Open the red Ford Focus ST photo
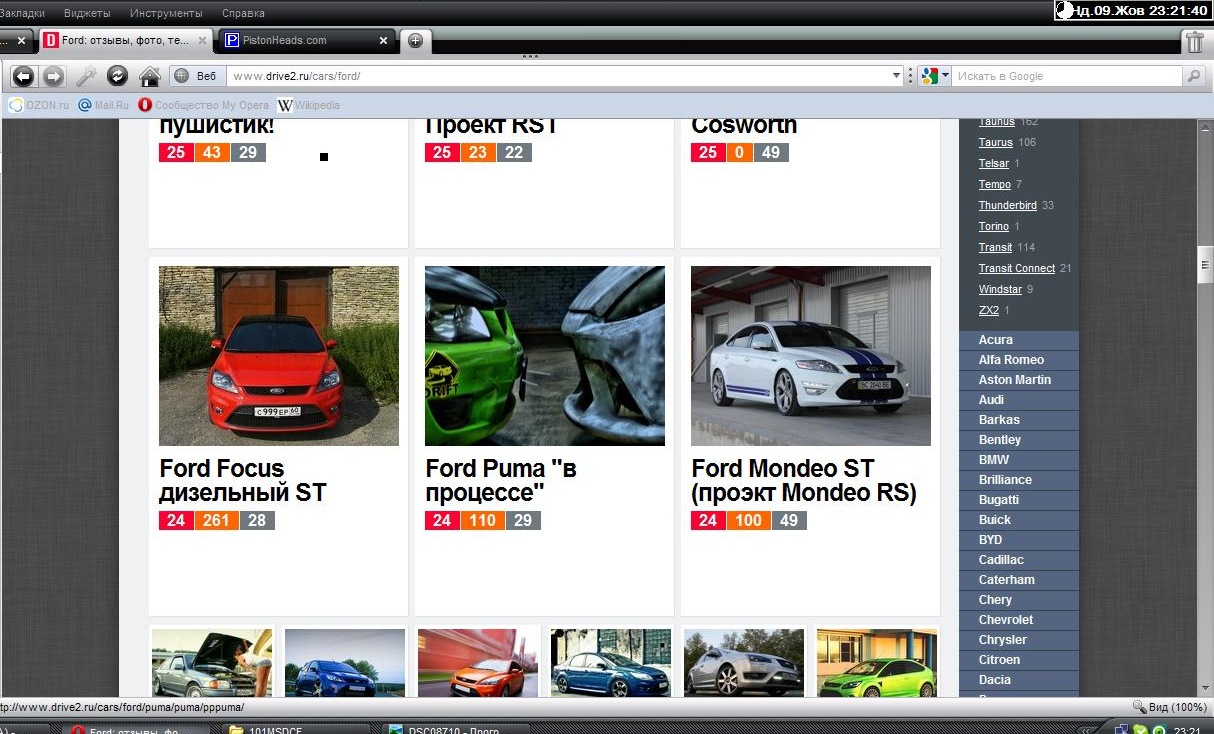Viewport: 1214px width, 734px height. coord(279,356)
